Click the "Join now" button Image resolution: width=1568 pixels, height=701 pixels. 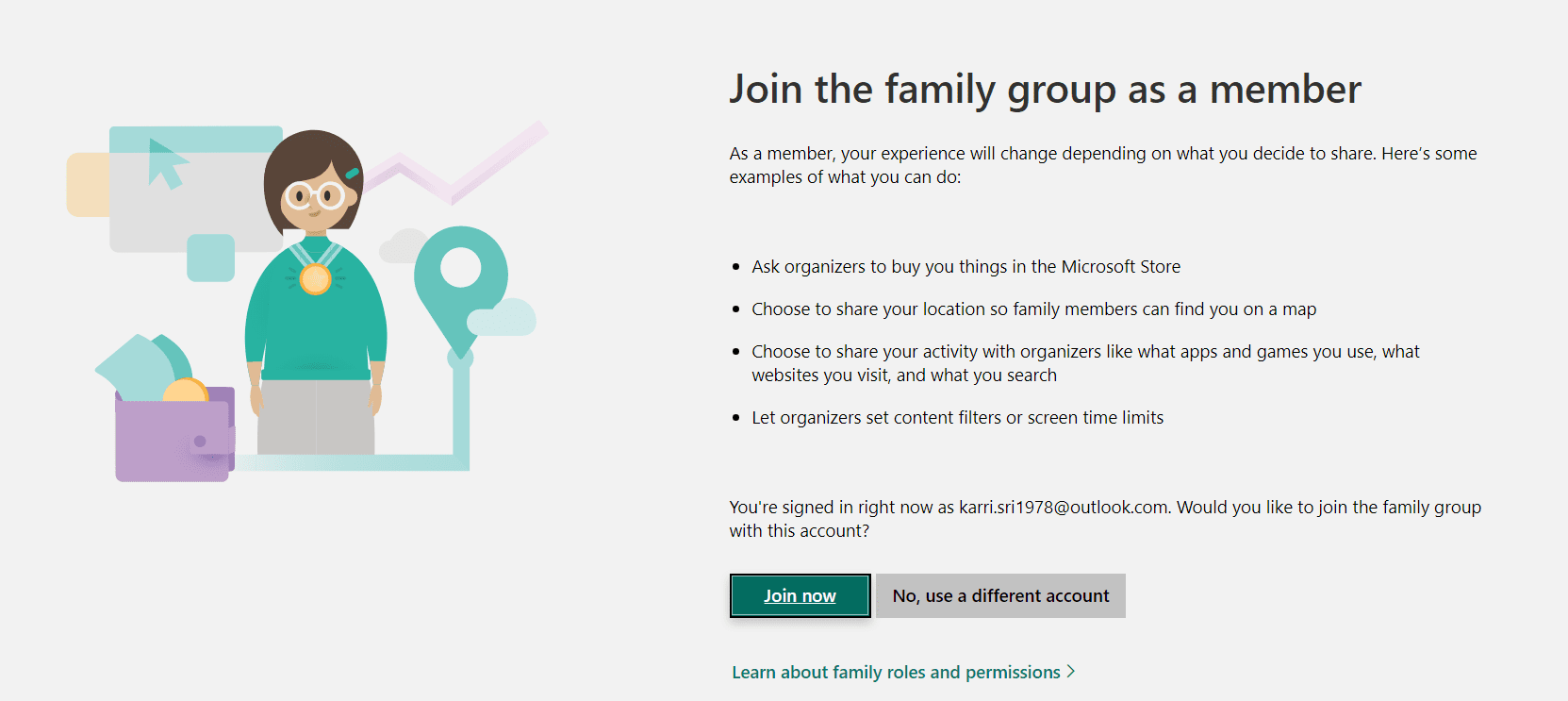(x=800, y=595)
